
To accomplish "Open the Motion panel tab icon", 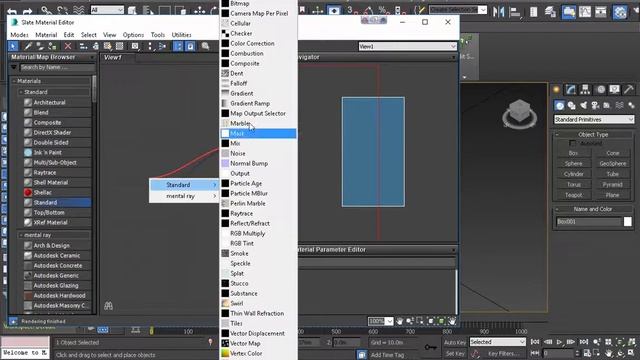I will click(x=600, y=90).
